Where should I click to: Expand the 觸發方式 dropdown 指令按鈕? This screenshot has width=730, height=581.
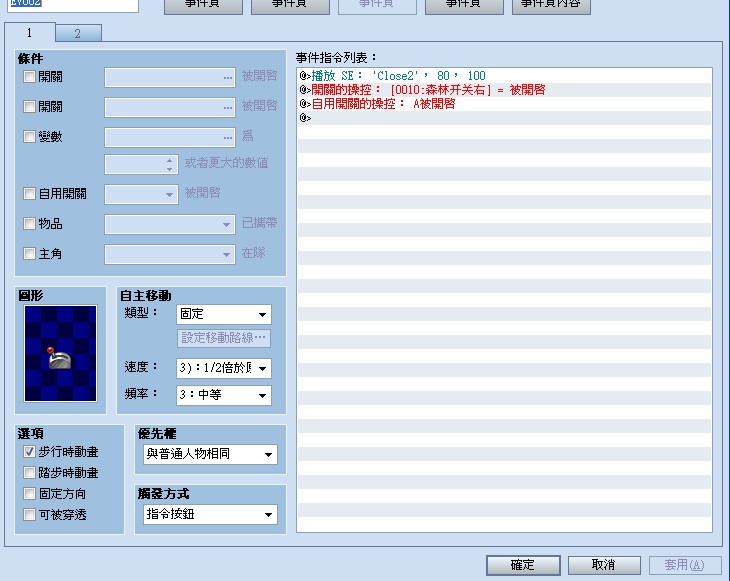tap(210, 514)
